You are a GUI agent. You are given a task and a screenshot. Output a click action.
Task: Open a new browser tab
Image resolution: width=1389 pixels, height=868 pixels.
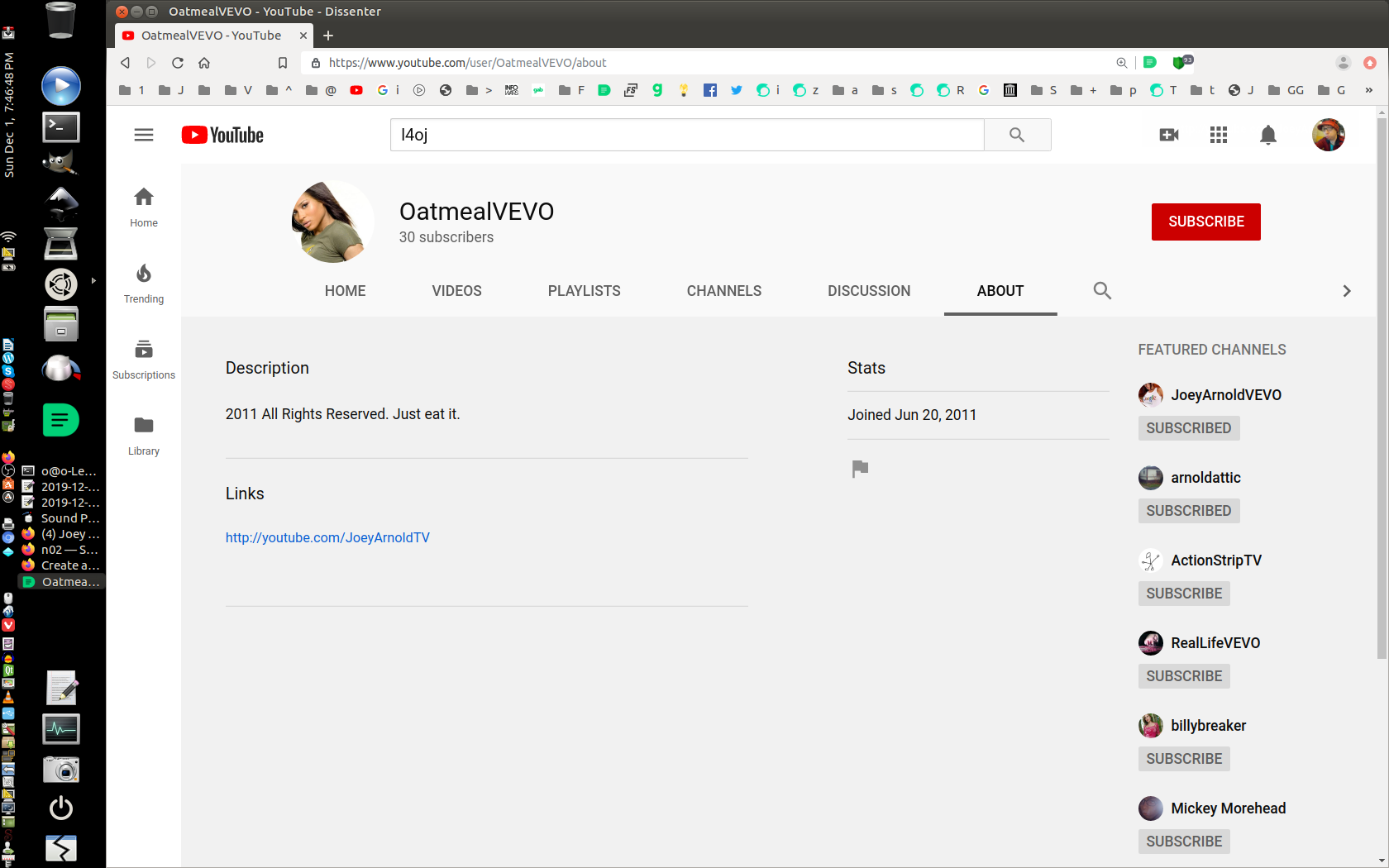coord(328,36)
